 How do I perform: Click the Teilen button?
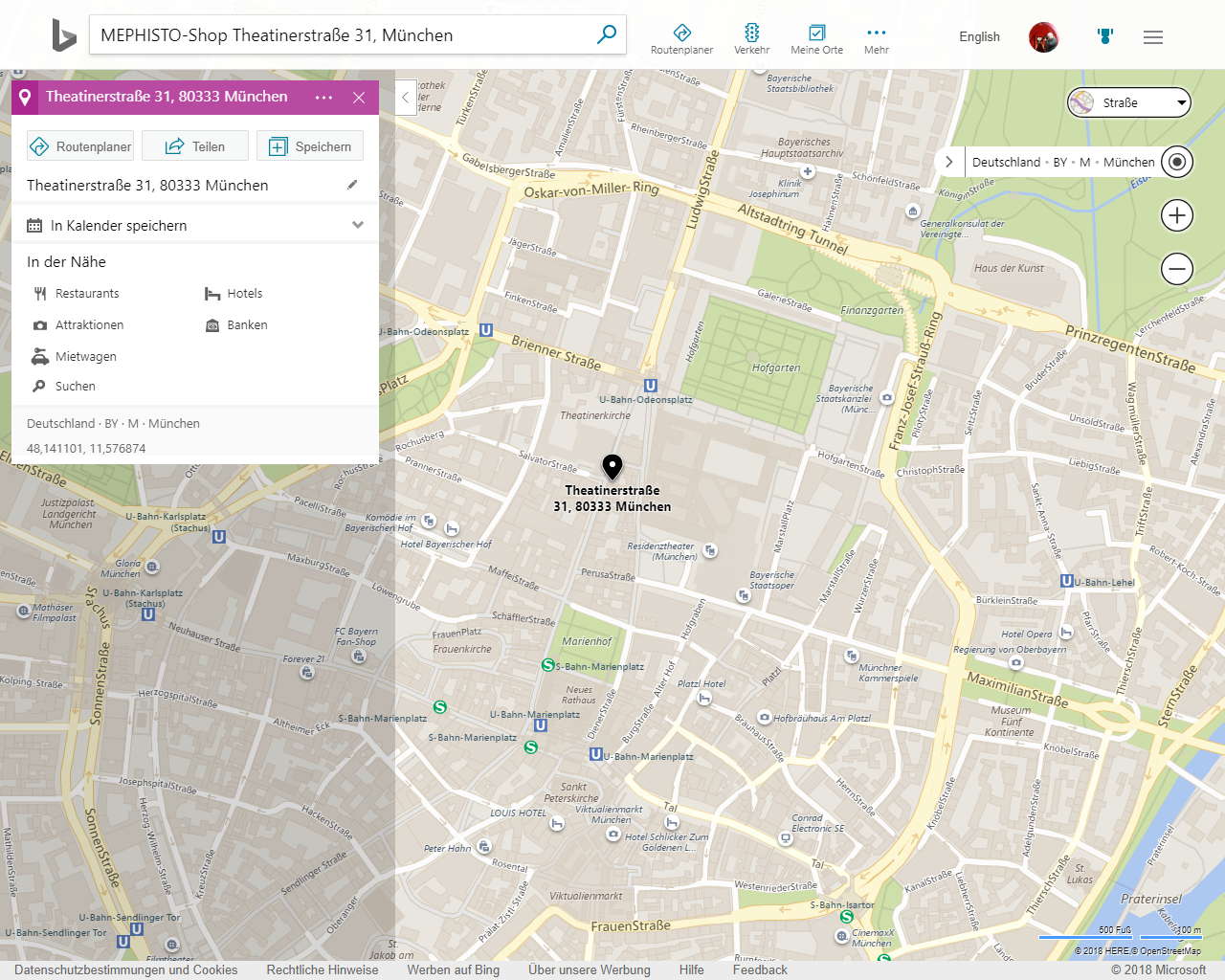coord(195,146)
